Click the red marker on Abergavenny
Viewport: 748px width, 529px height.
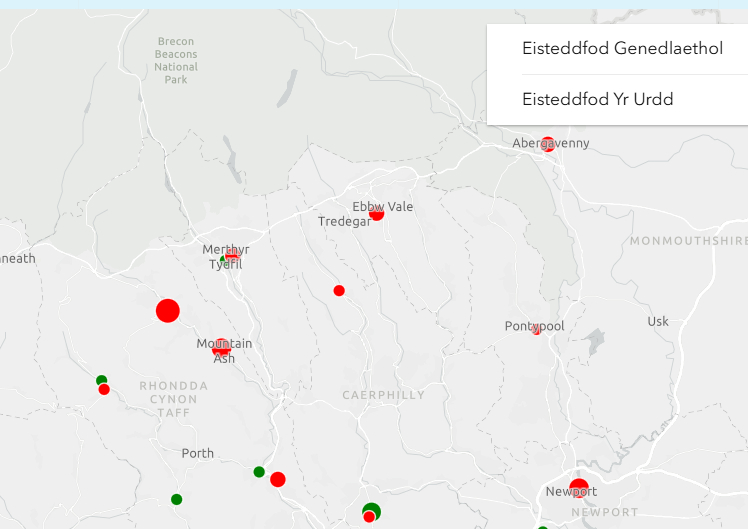point(548,144)
